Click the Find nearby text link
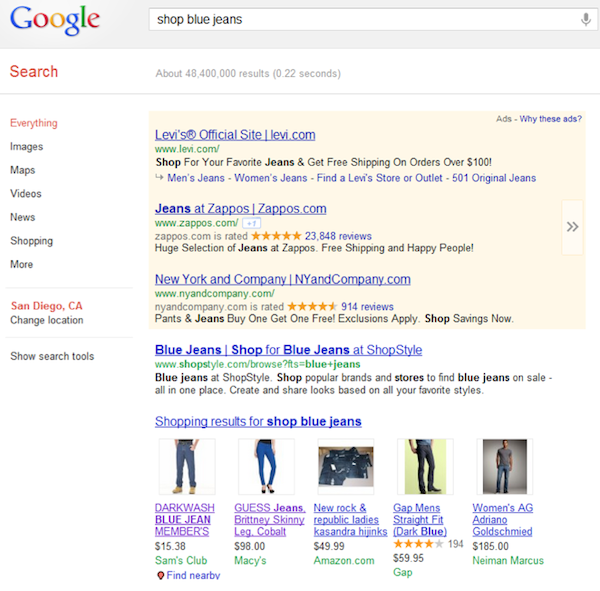The width and height of the screenshot is (600, 591). (193, 575)
